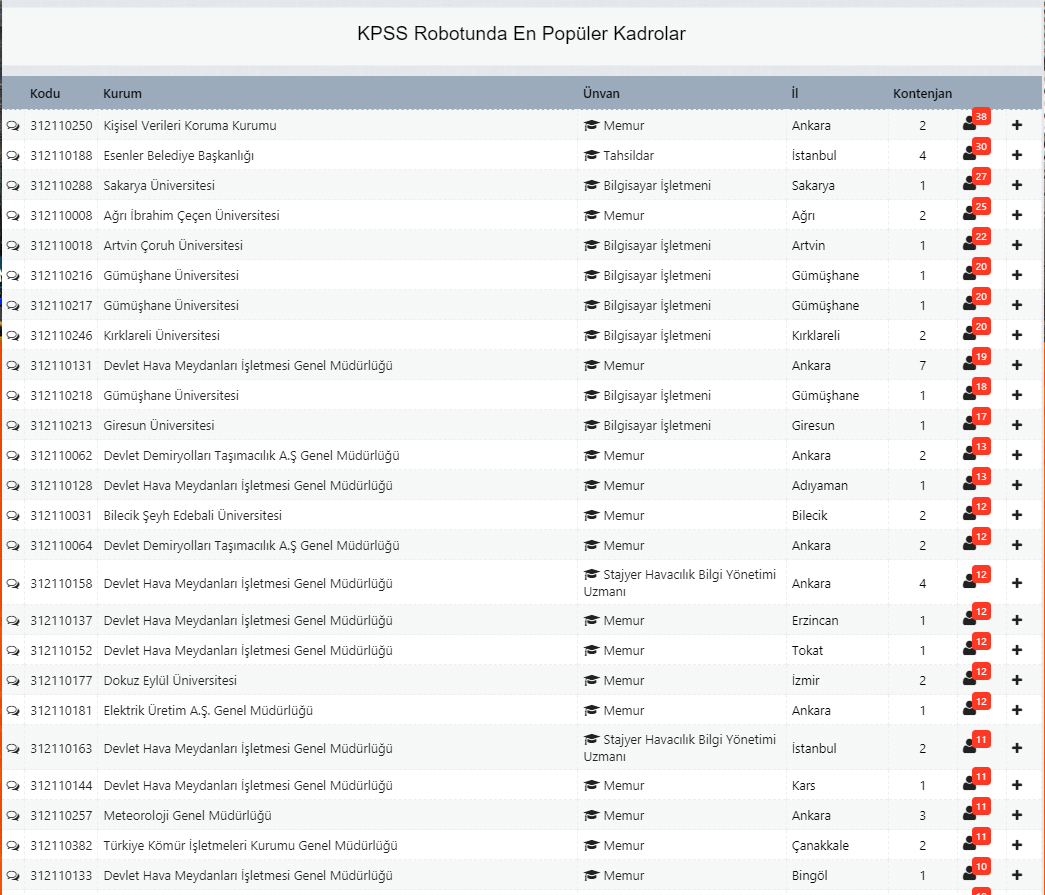Click the comment icon beside code 312110133
Viewport: 1045px width, 895px height.
[13, 875]
